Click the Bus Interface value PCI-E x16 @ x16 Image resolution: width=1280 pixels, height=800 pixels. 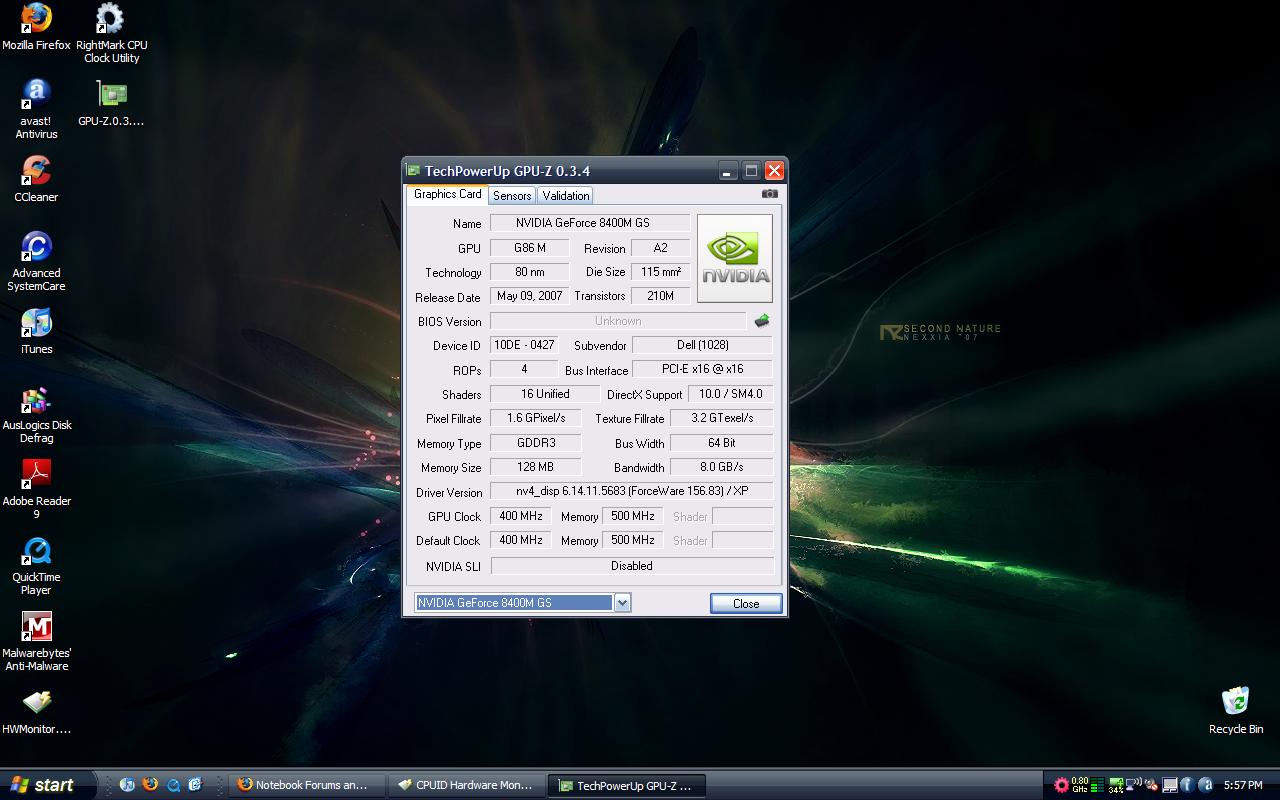click(702, 369)
